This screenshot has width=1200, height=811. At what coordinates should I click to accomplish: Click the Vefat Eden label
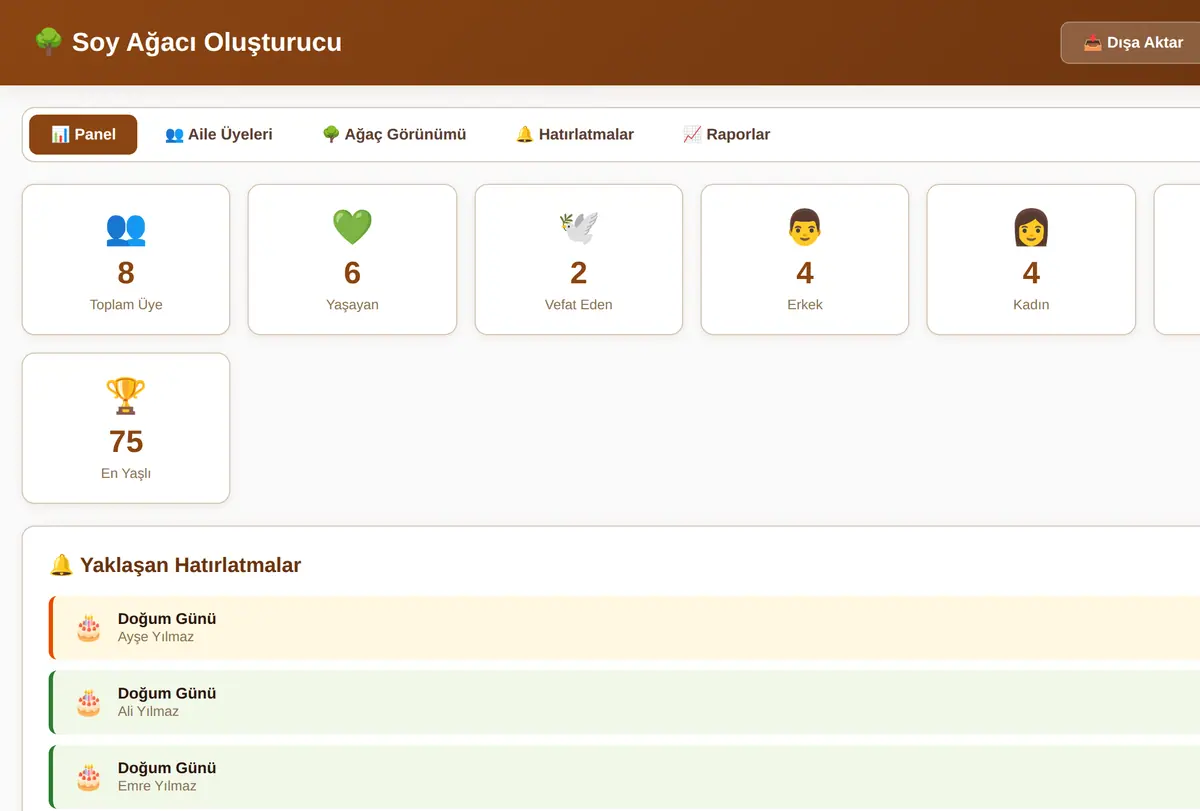pyautogui.click(x=578, y=305)
